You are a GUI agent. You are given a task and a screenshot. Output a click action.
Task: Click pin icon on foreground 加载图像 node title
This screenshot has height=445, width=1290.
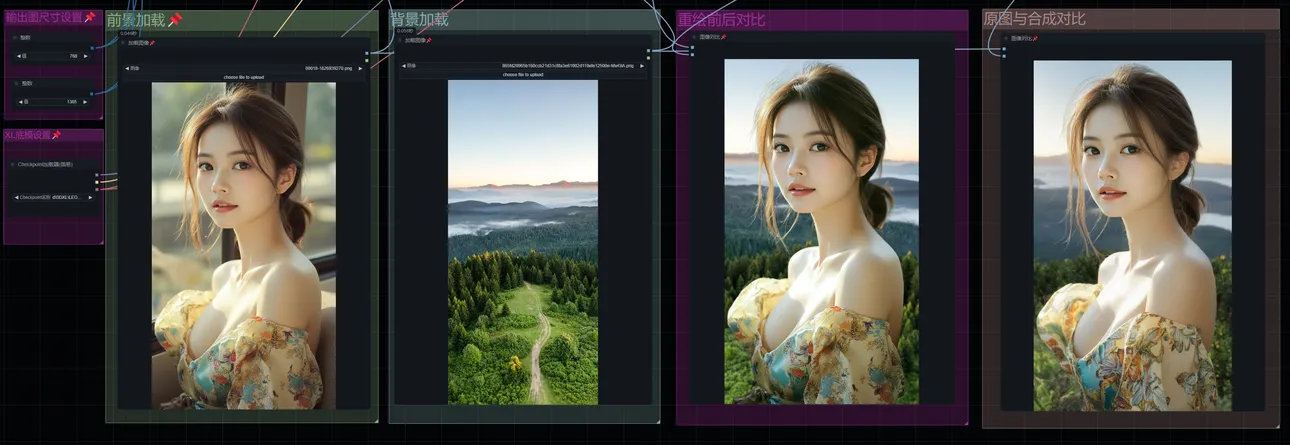point(152,43)
